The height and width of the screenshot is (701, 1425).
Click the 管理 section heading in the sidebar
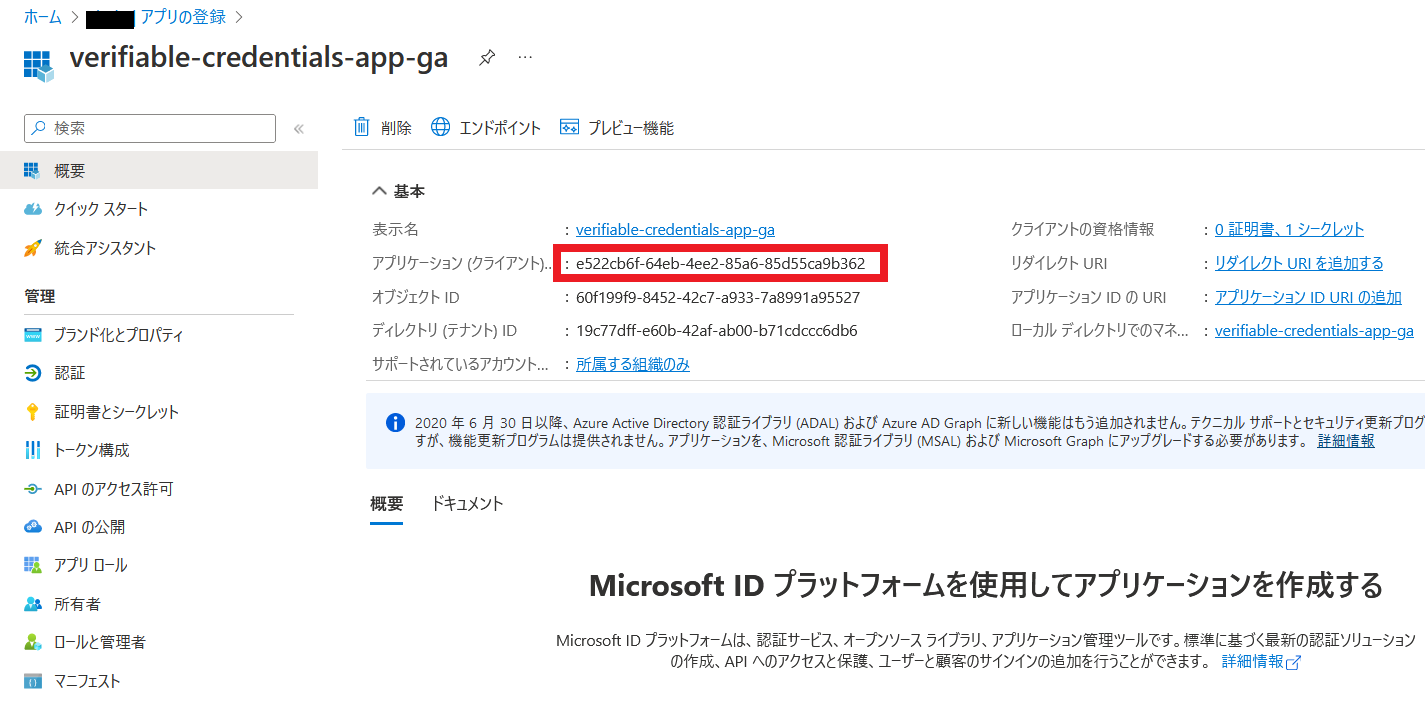point(40,296)
